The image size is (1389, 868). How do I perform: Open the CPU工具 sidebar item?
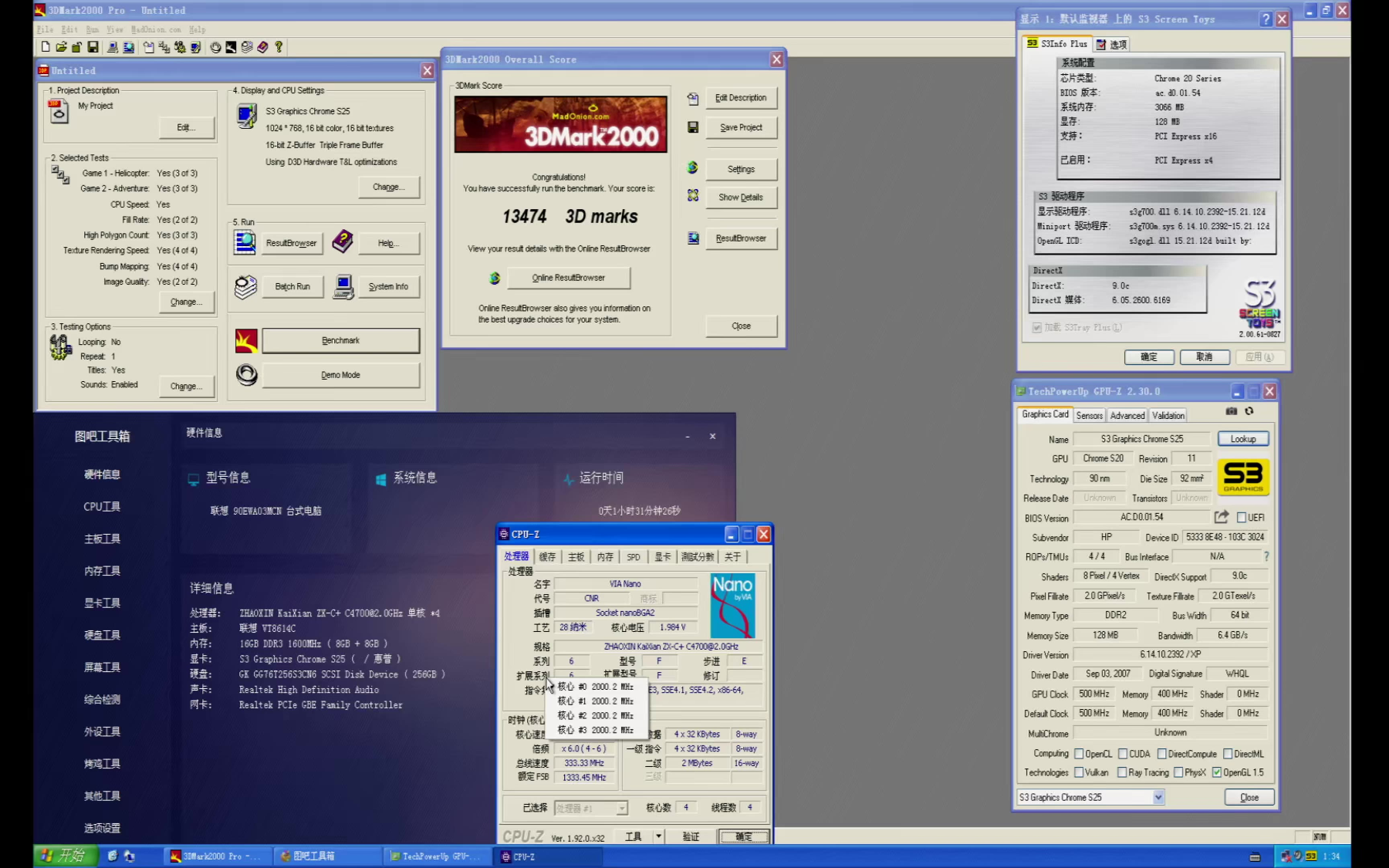click(x=102, y=507)
